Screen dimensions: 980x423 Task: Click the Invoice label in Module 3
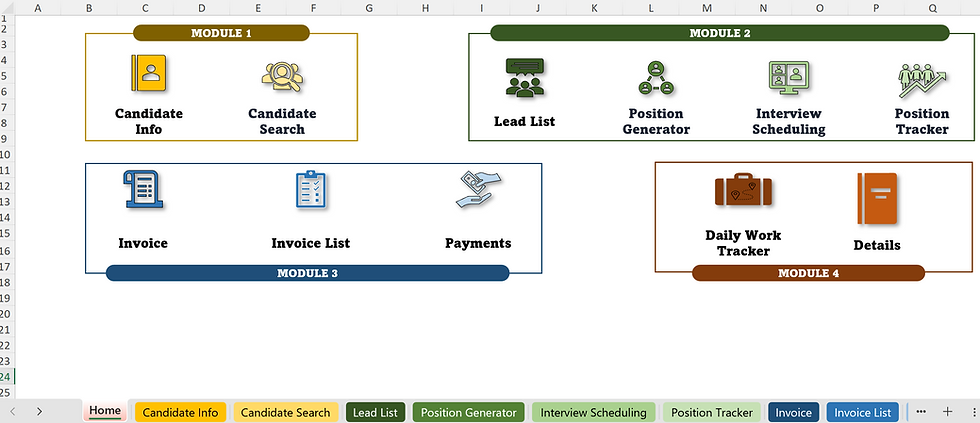click(143, 243)
